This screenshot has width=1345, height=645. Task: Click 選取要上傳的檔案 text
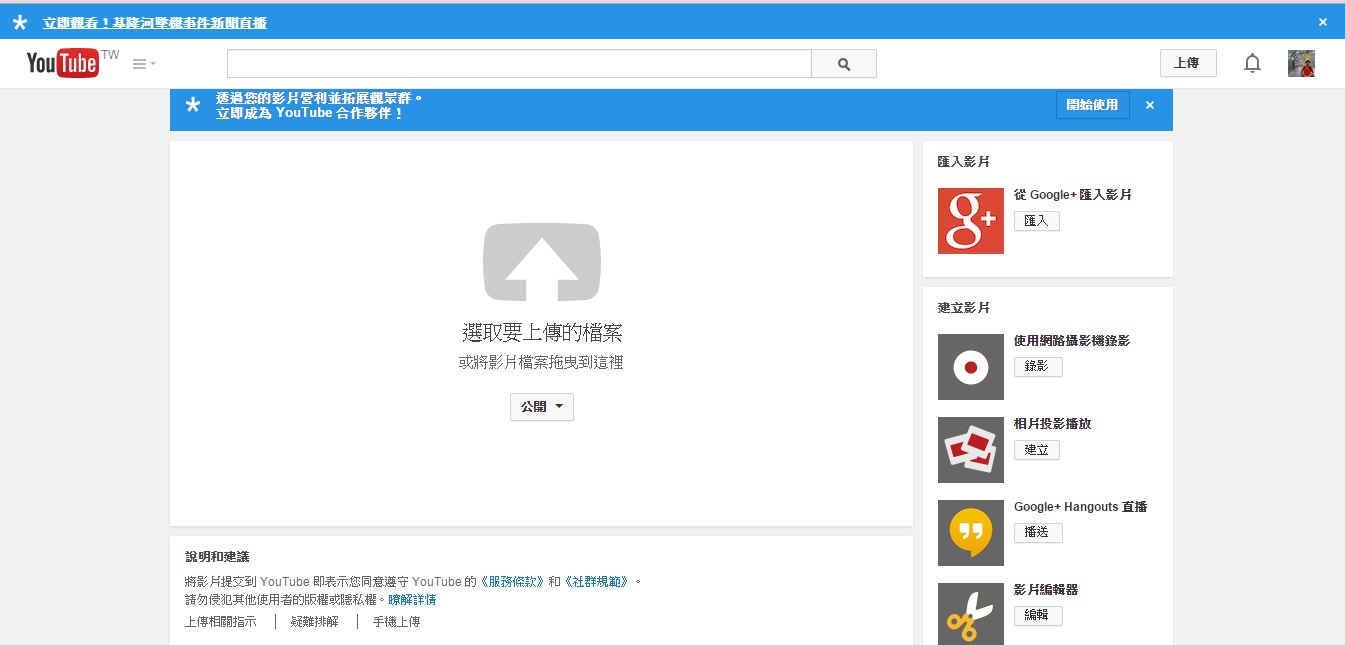pos(542,333)
